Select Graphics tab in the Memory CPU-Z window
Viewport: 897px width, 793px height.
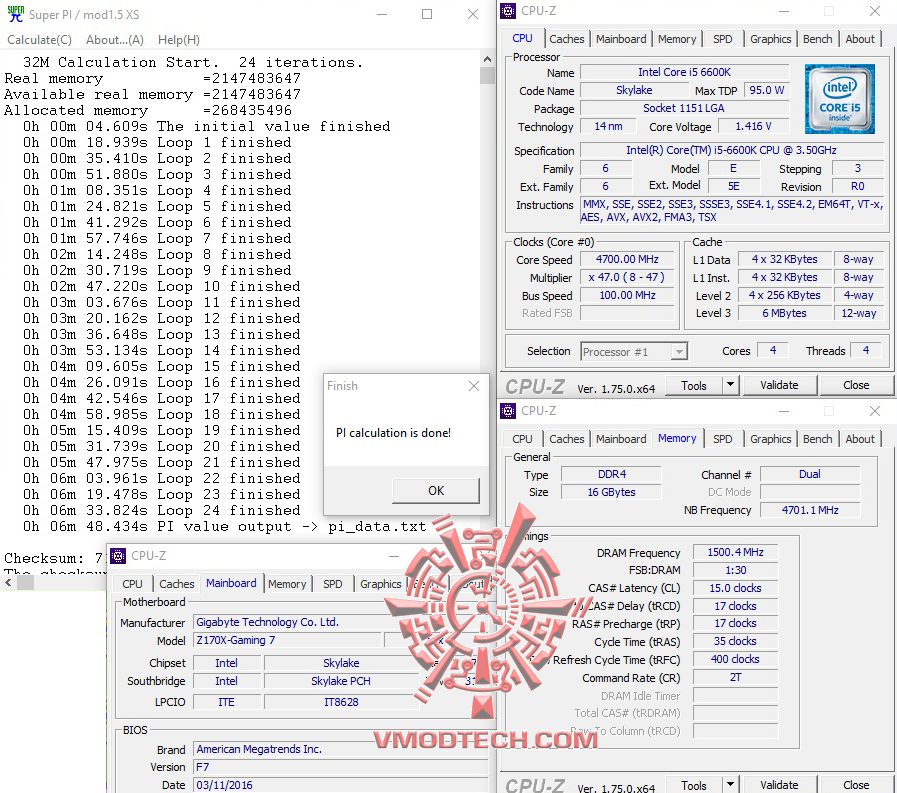(771, 439)
